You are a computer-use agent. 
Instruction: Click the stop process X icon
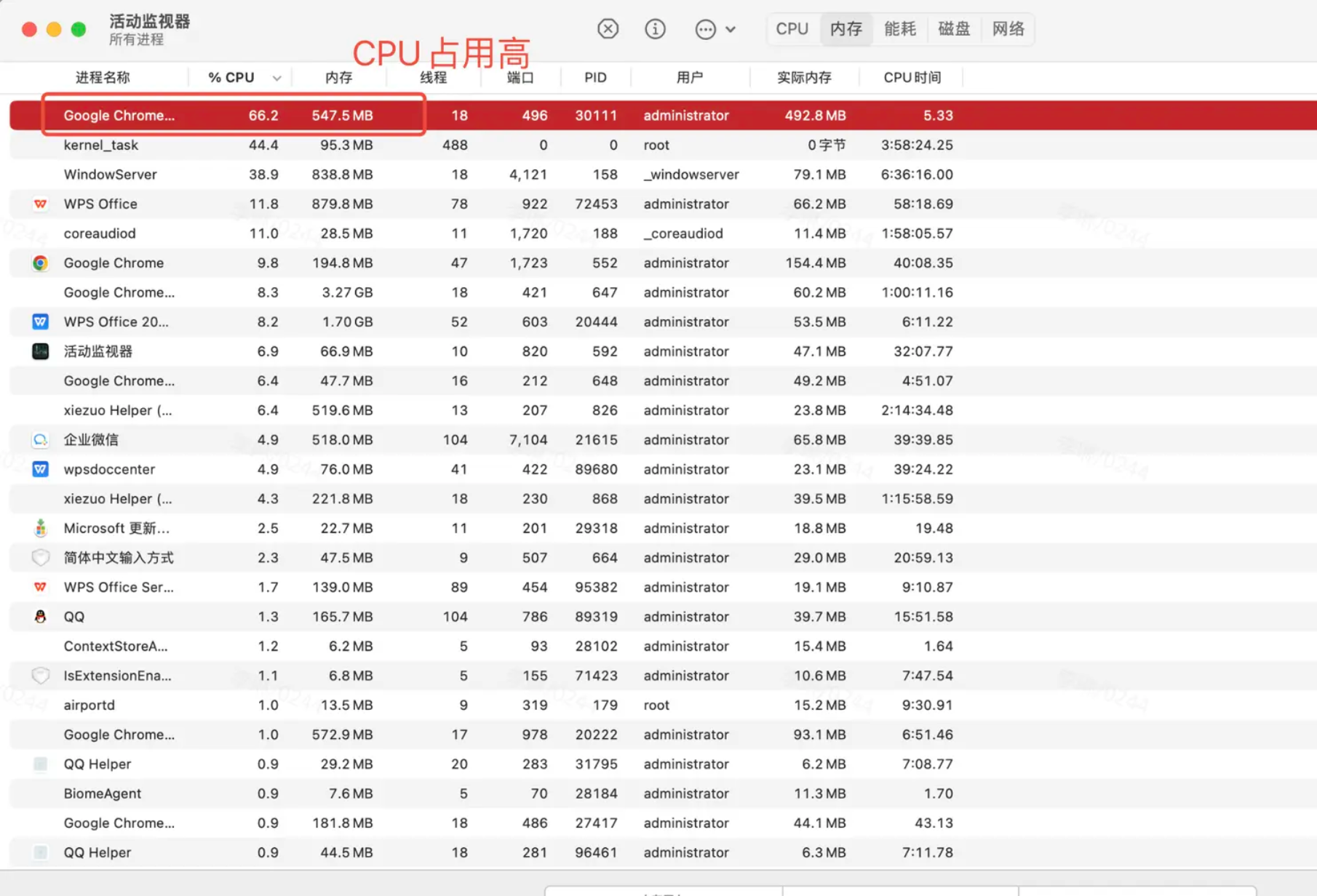pos(608,29)
